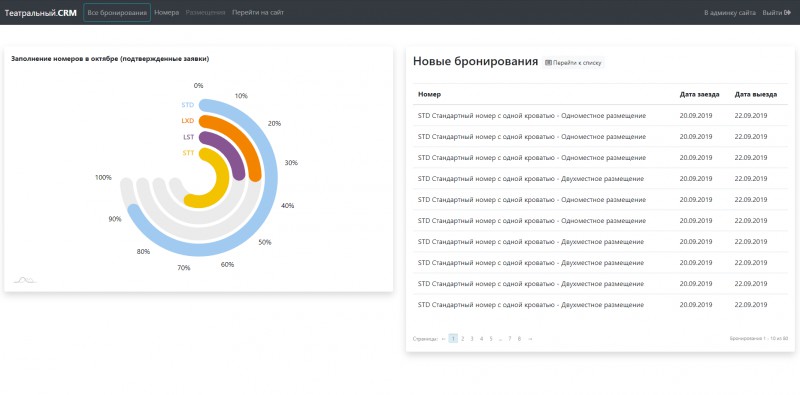Click the 0% axis label
Viewport: 800px width, 395px height.
point(198,86)
